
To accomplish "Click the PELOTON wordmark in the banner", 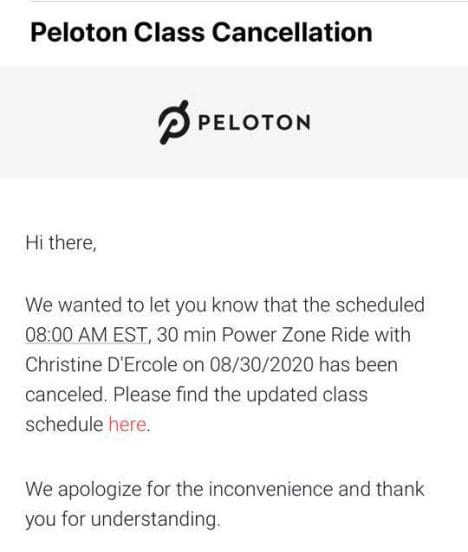I will (254, 123).
